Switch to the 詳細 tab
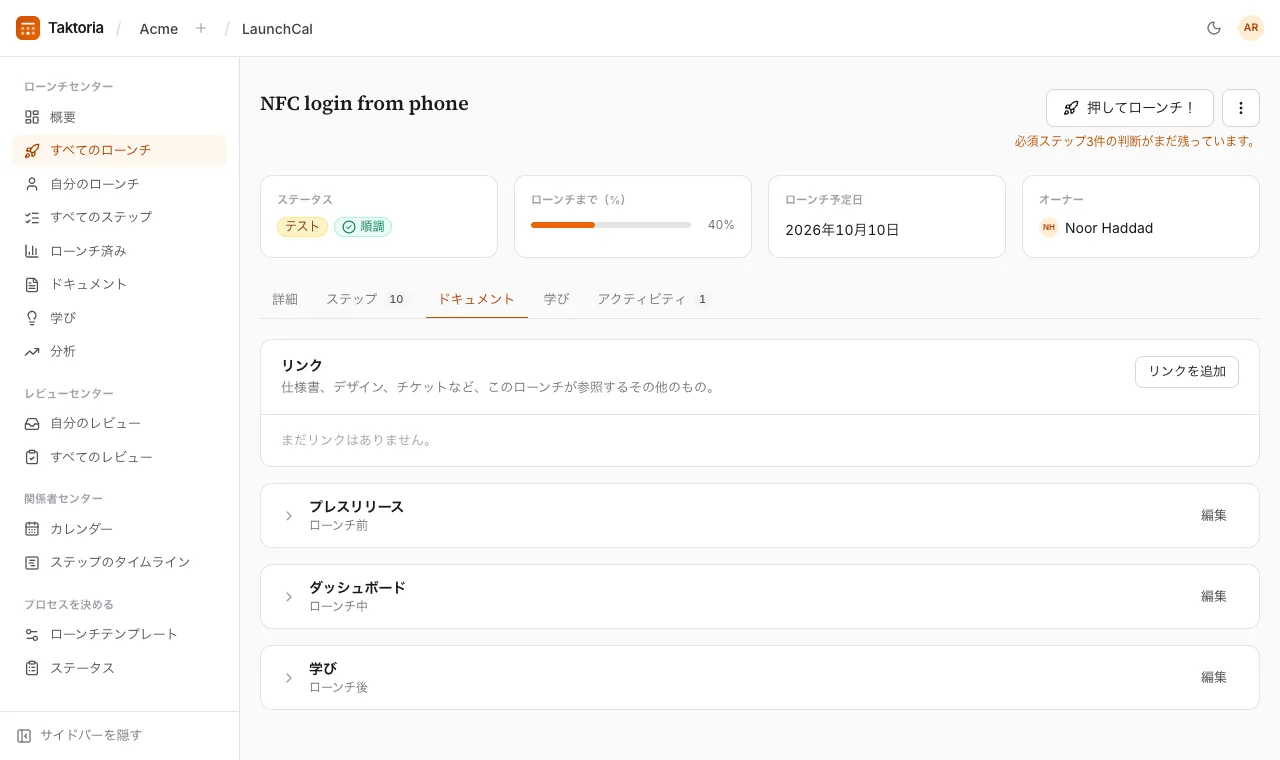 pyautogui.click(x=285, y=299)
